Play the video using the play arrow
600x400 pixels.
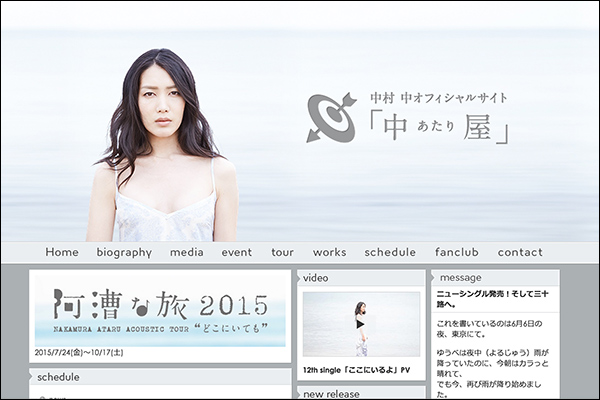(359, 323)
